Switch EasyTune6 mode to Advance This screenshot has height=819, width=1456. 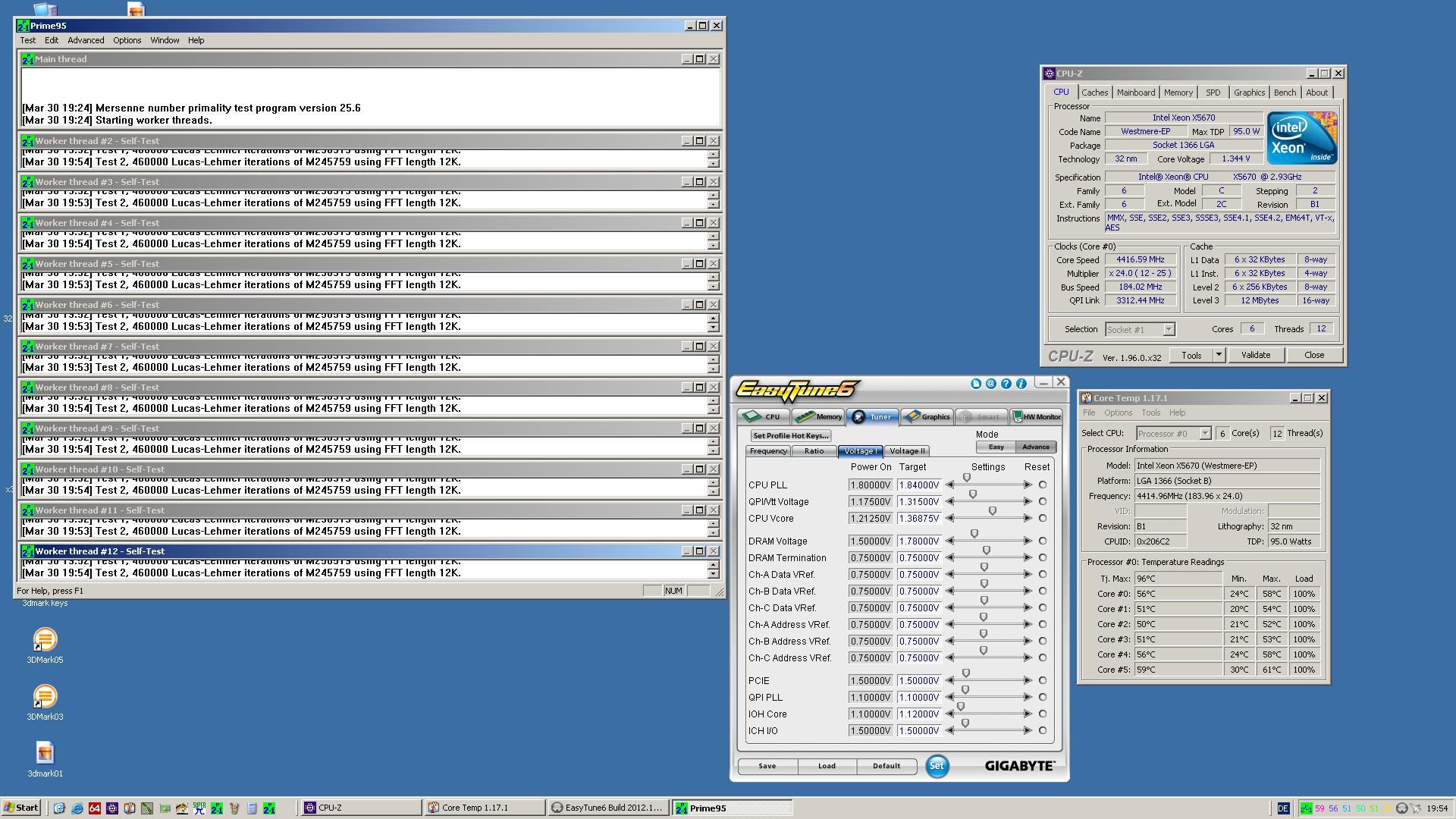(x=1035, y=447)
